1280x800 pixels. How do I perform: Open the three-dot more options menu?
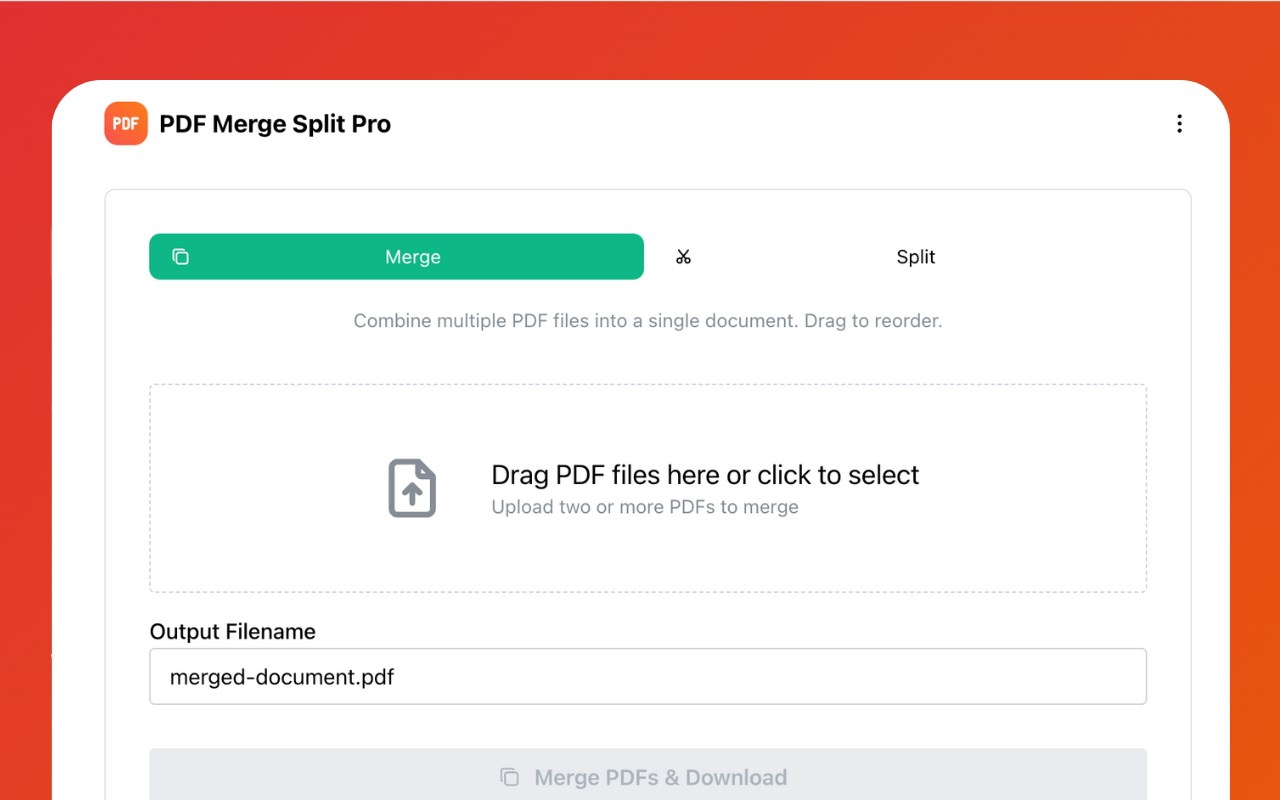(x=1179, y=124)
